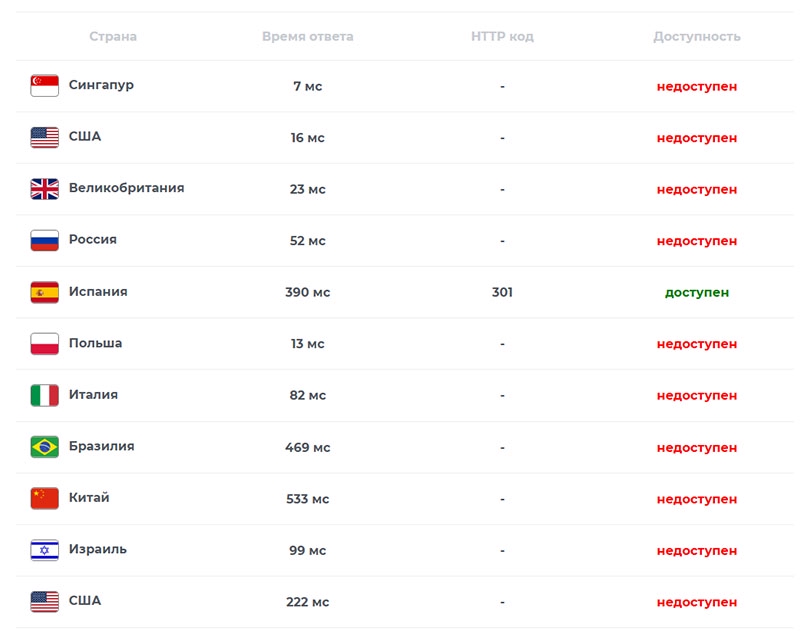Image resolution: width=800 pixels, height=640 pixels.
Task: Select the Russia flag icon
Action: [44, 240]
